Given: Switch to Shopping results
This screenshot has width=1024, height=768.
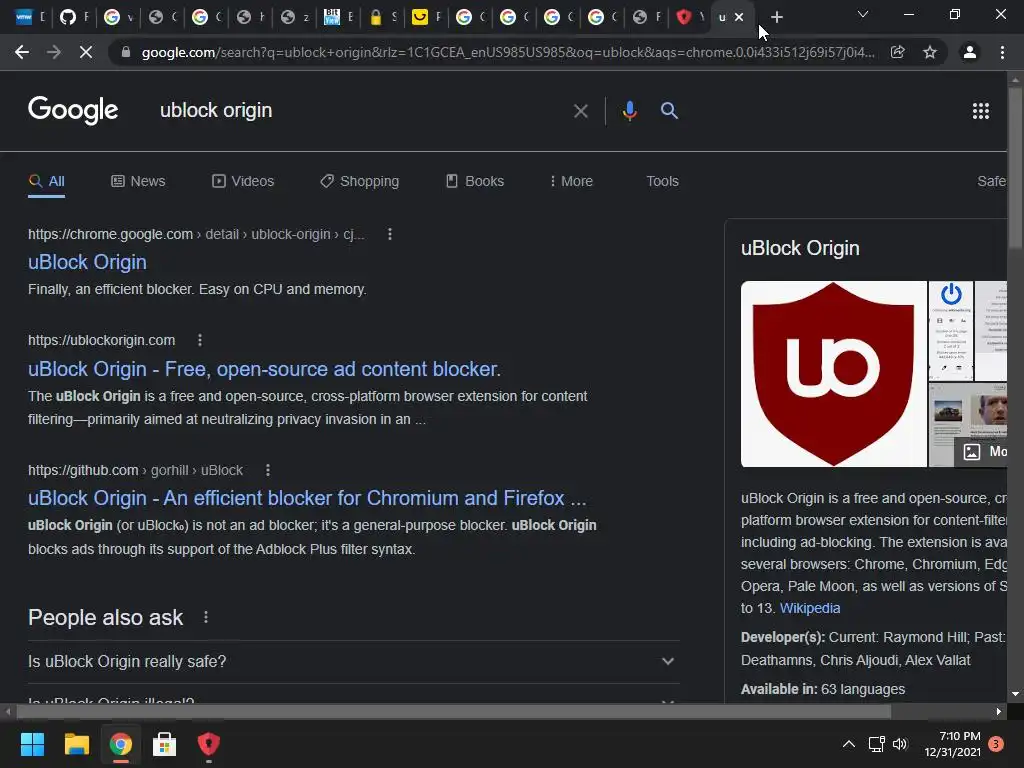Looking at the screenshot, I should point(359,181).
